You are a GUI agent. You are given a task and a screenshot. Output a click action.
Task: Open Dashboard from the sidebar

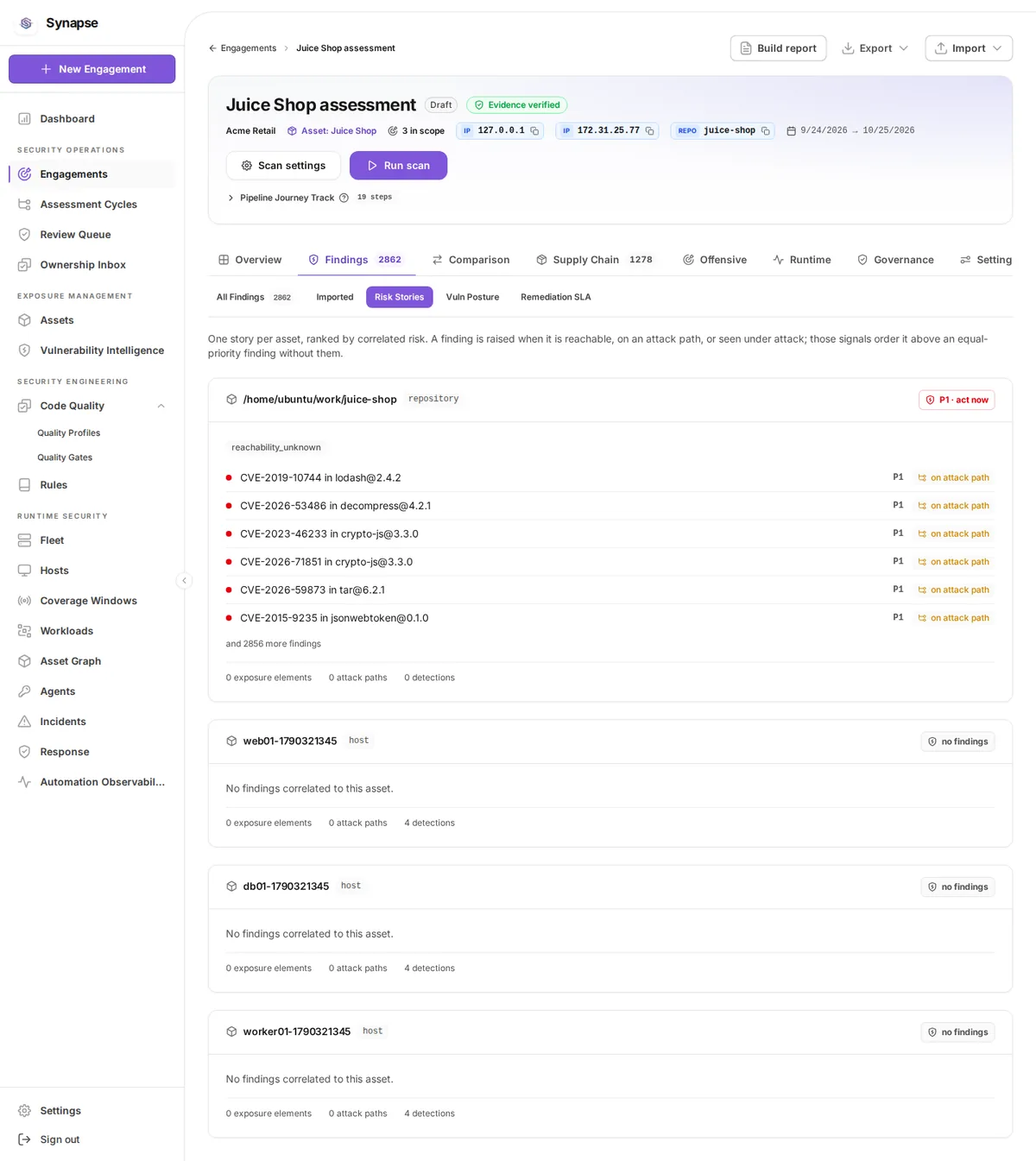92,119
